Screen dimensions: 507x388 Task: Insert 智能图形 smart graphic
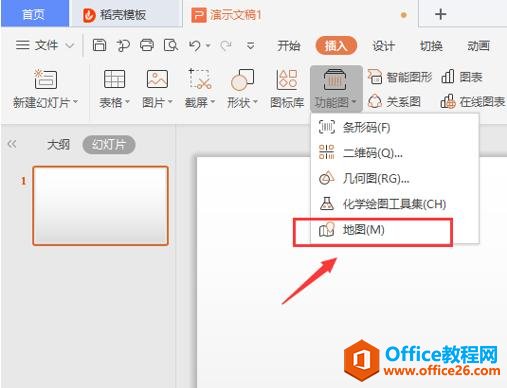[x=399, y=77]
